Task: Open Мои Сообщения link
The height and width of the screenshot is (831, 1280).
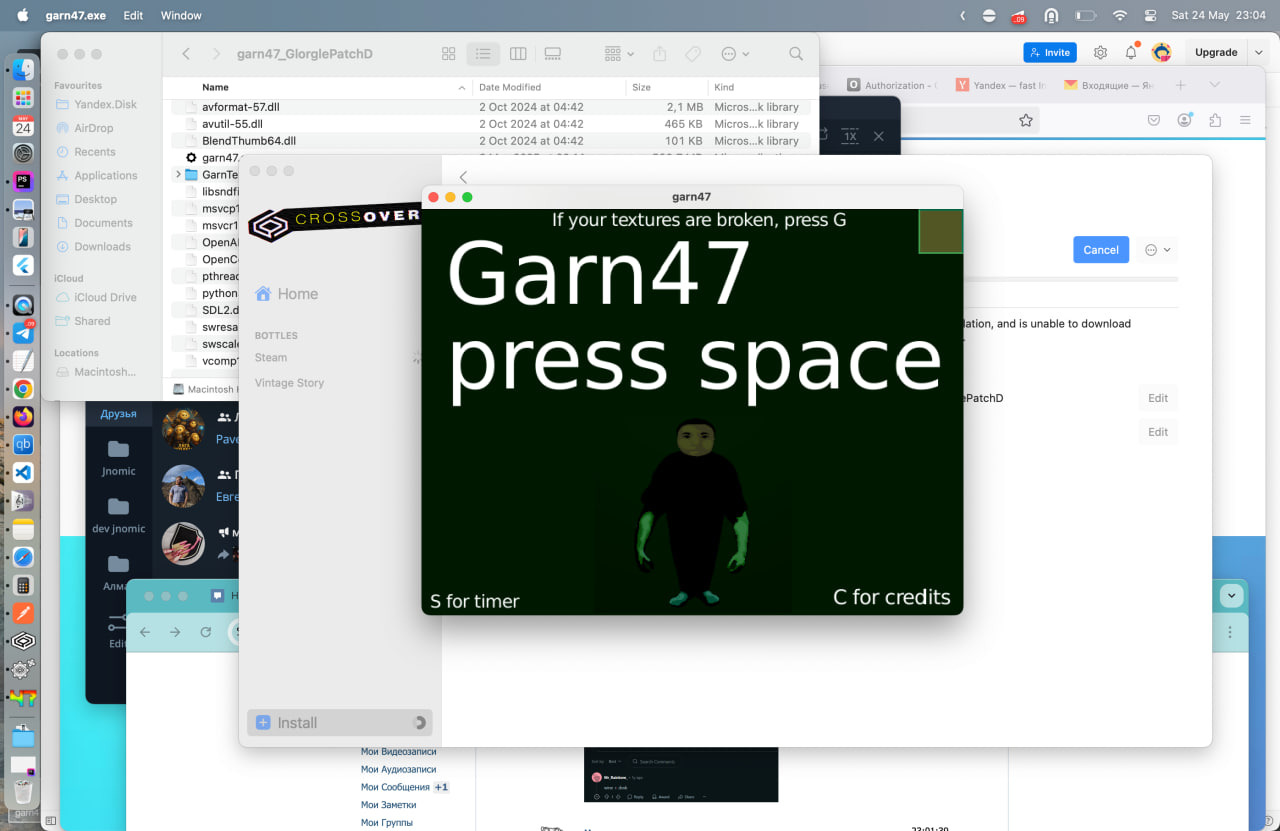Action: pyautogui.click(x=396, y=787)
